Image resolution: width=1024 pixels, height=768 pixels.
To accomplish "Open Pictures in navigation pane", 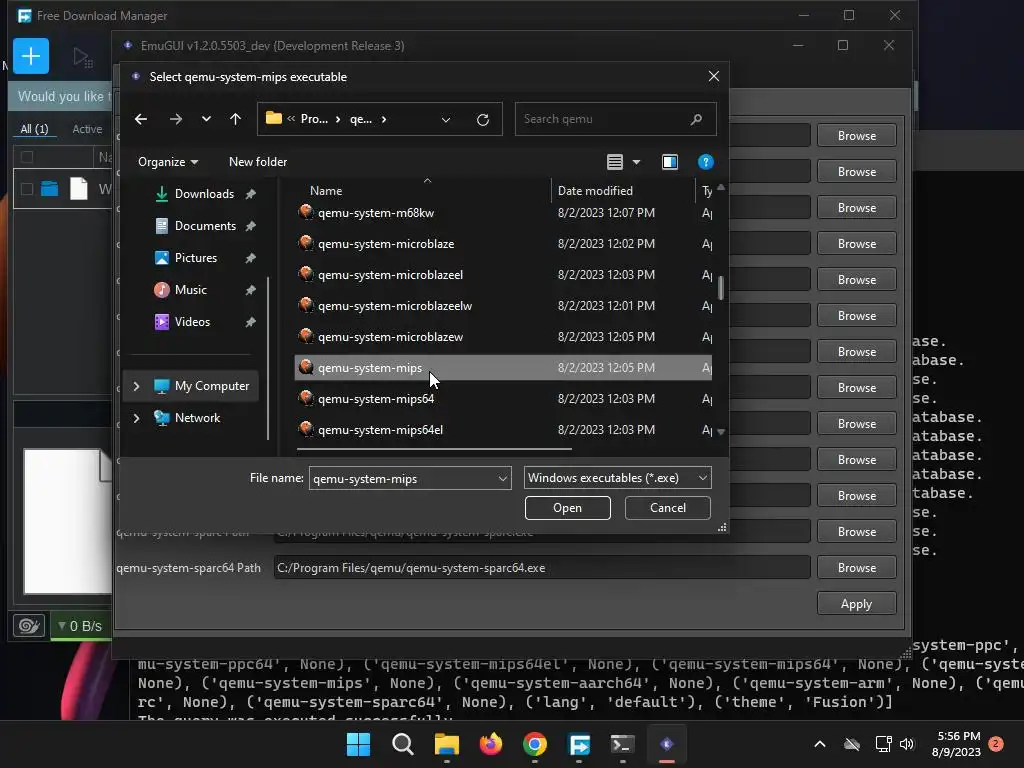I will (x=196, y=258).
